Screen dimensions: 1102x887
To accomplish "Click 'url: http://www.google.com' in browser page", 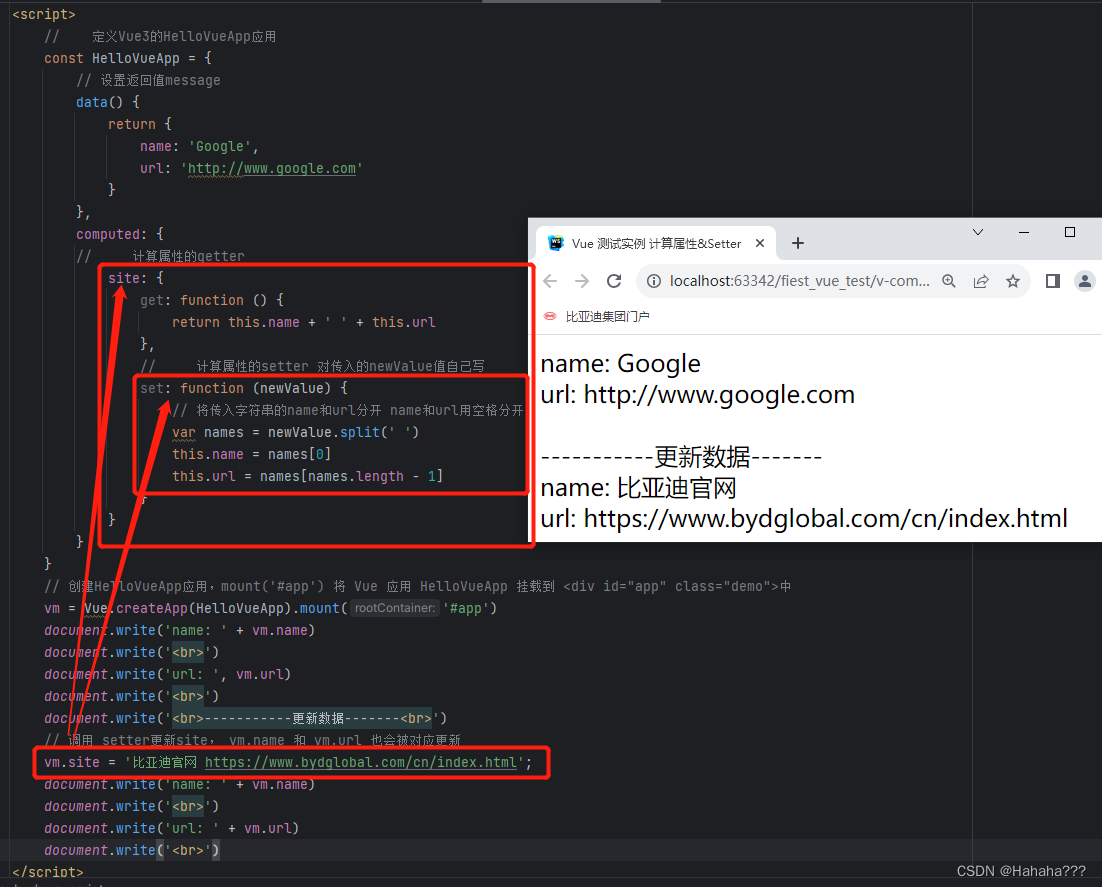I will [x=697, y=394].
